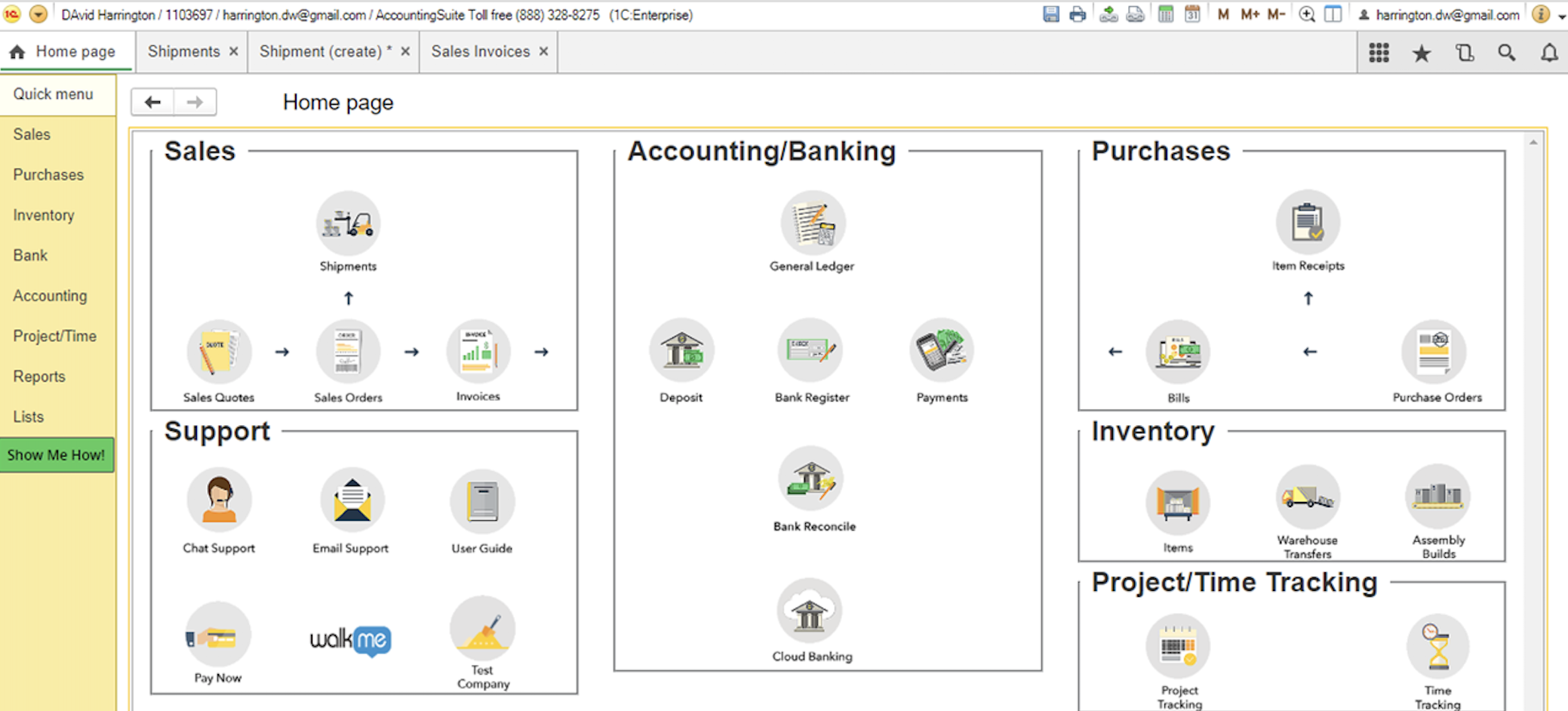Launch the Time Tracking hourglass icon

1437,646
